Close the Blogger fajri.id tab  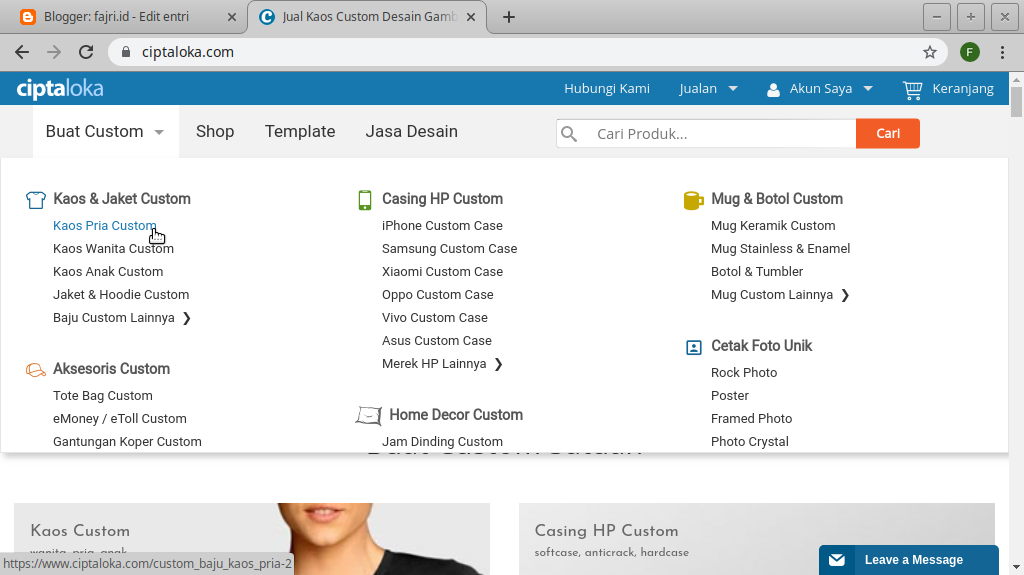[232, 17]
